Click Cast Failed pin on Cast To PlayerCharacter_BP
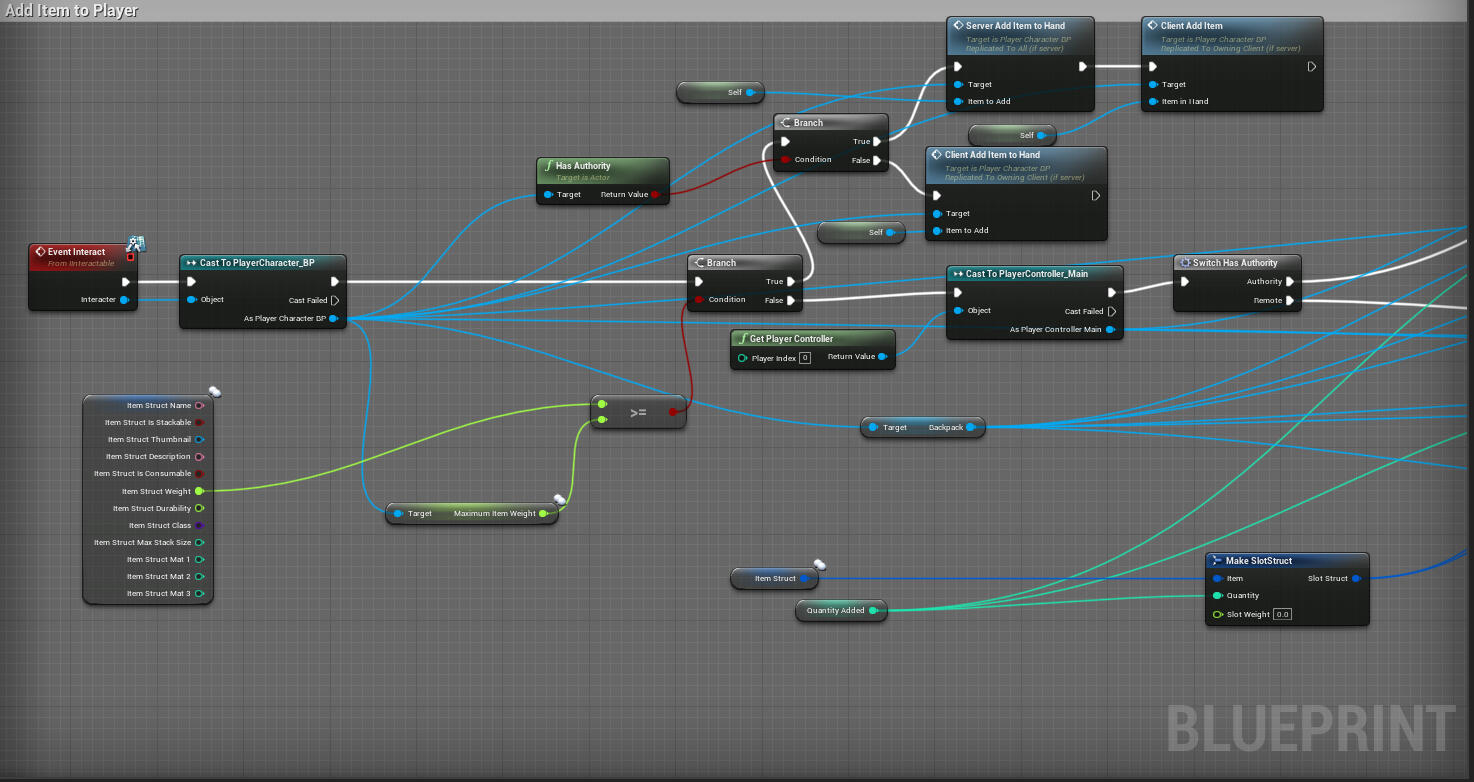The height and width of the screenshot is (782, 1474). [x=334, y=300]
